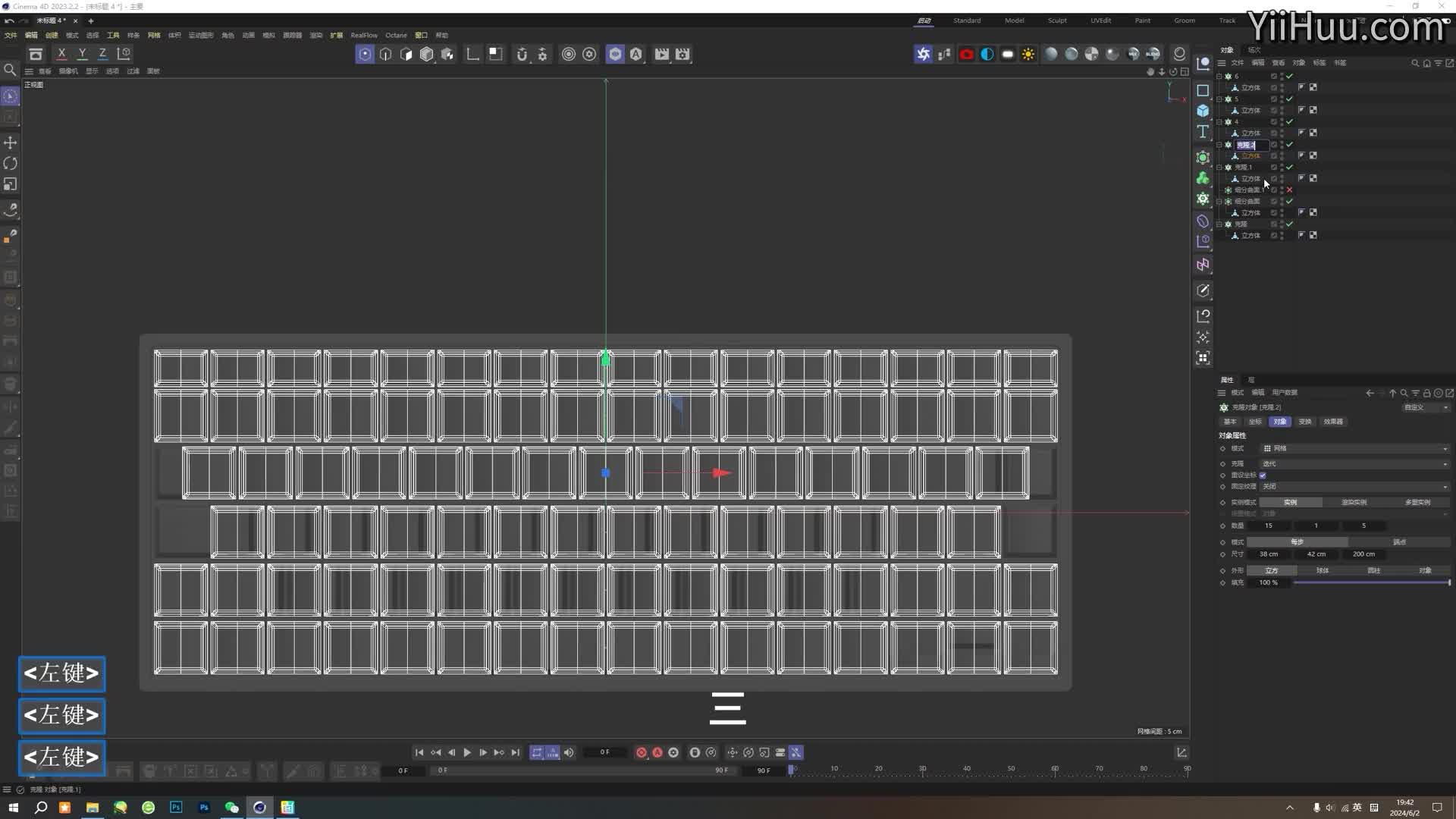
Task: Click the coordinate system icon next to Z
Action: (124, 54)
